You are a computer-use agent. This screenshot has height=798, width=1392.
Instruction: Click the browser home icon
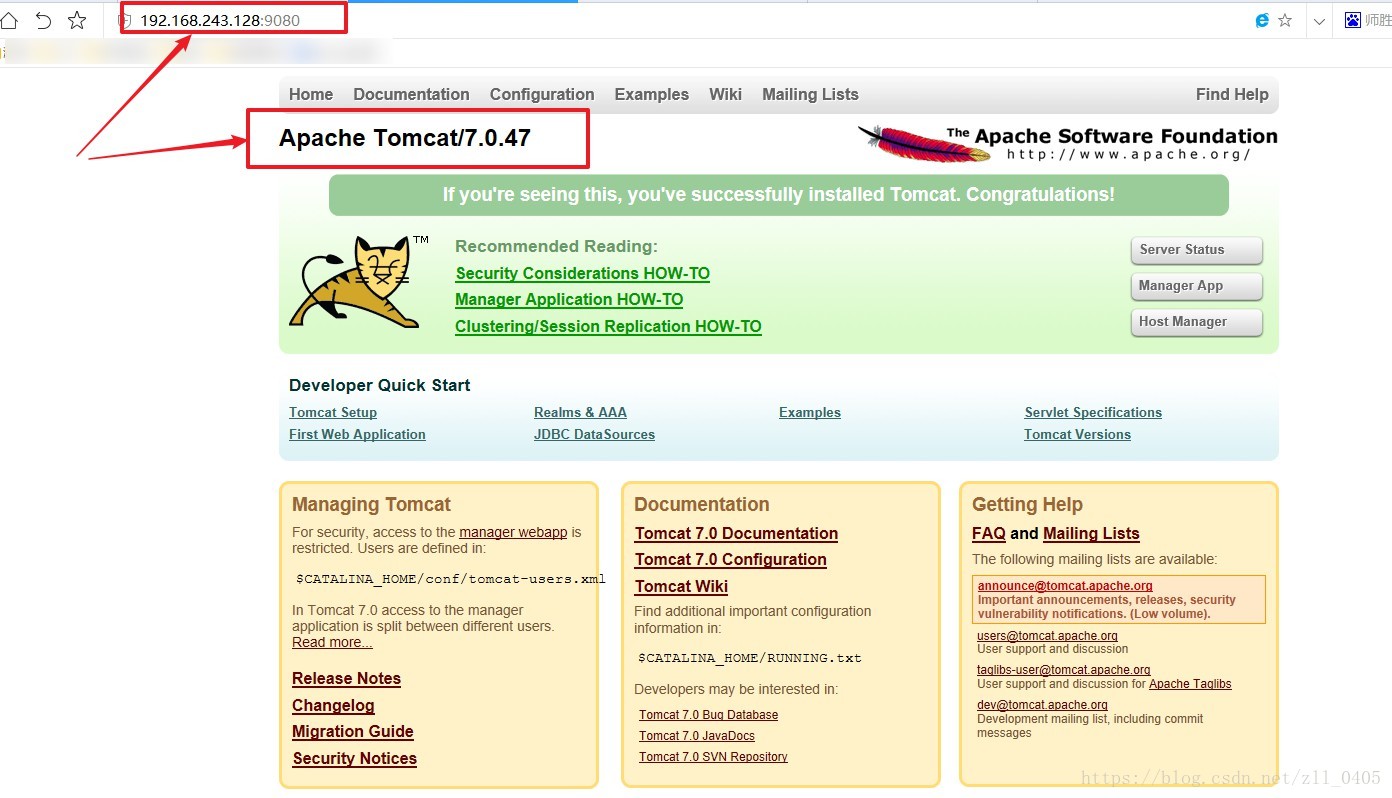pyautogui.click(x=9, y=20)
